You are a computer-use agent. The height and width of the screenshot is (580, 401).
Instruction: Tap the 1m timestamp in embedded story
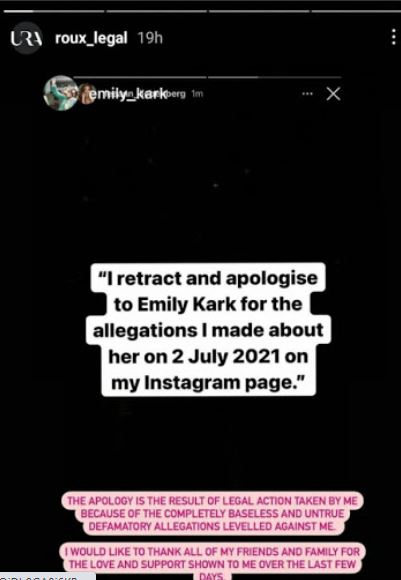pos(197,94)
